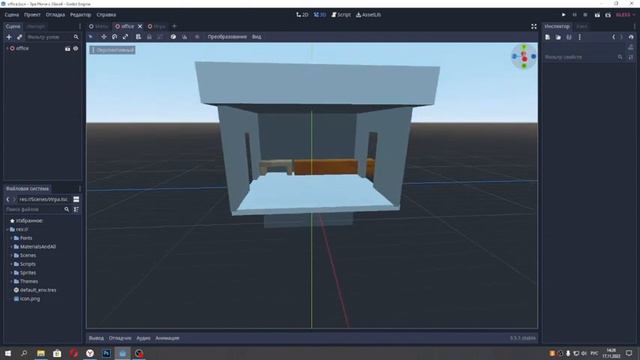640x360 pixels.
Task: Add a new scene tab
Action: pyautogui.click(x=174, y=27)
